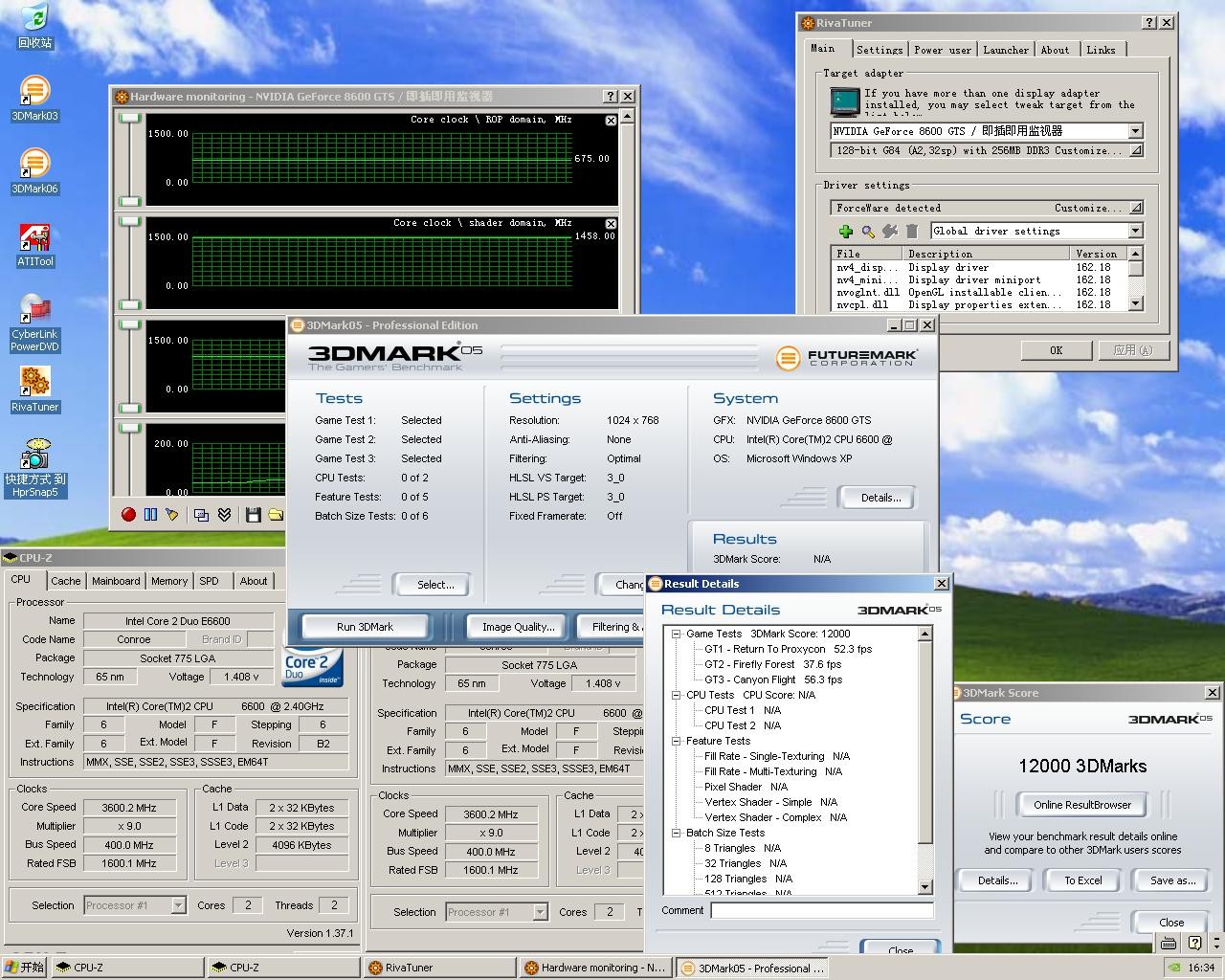The width and height of the screenshot is (1225, 980).
Task: Click the top slider handle of ROP graph
Action: 129,118
